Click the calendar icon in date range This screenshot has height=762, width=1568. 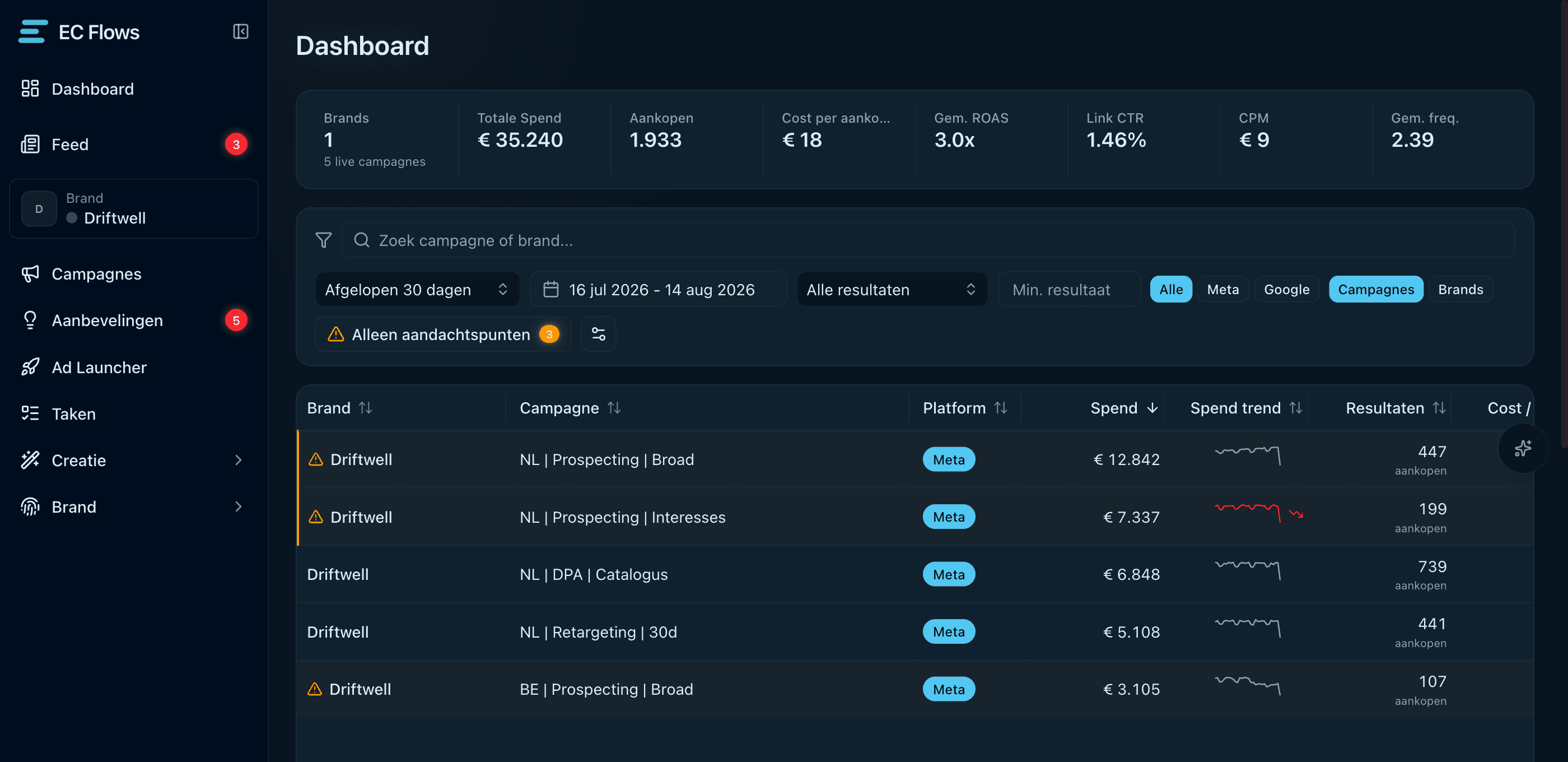pos(550,289)
